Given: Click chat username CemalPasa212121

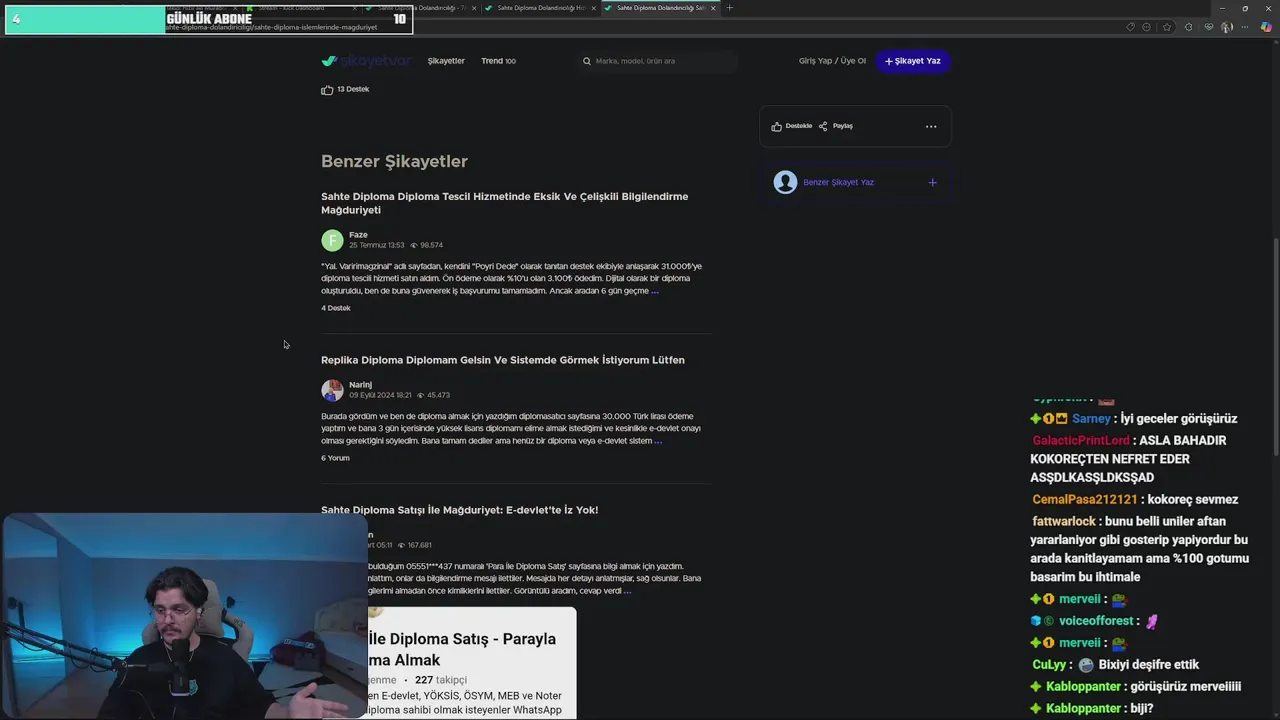Looking at the screenshot, I should click(x=1085, y=500).
